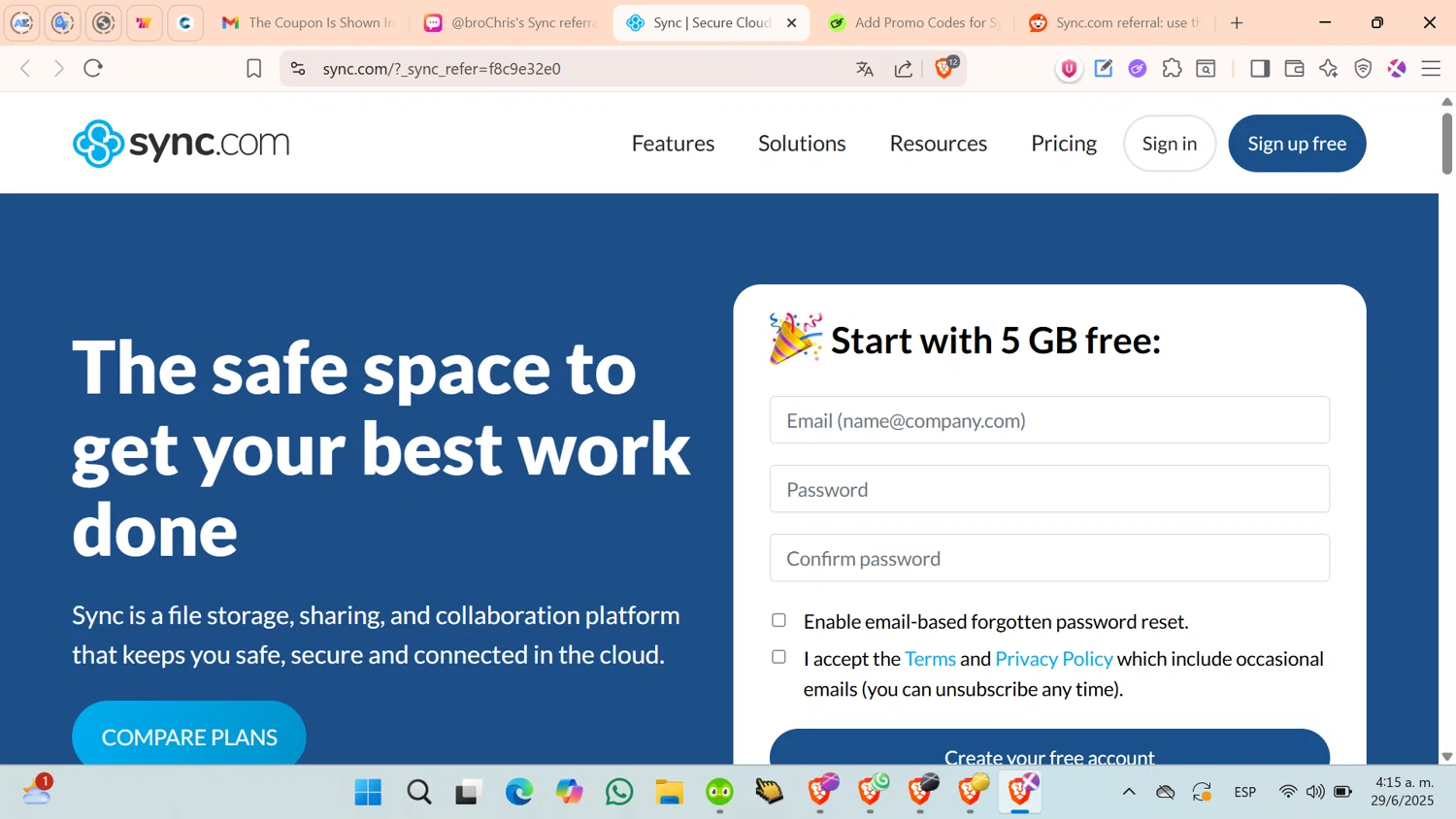This screenshot has width=1456, height=819.
Task: Open Brave Shields lion icon
Action: (x=944, y=67)
